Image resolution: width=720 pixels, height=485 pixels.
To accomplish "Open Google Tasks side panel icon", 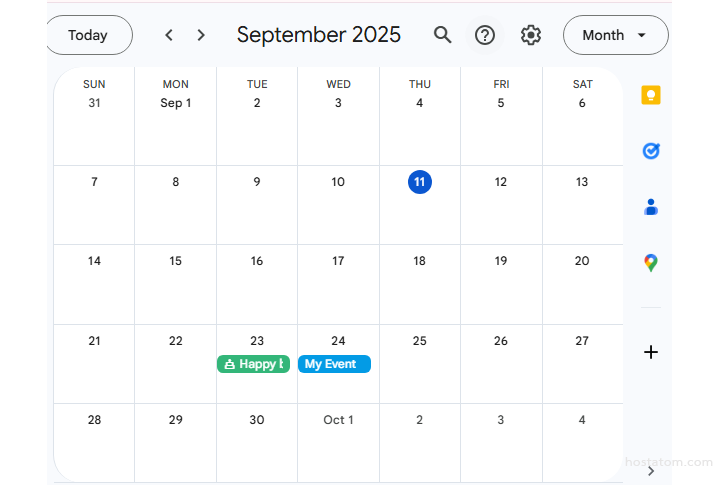I will click(651, 151).
